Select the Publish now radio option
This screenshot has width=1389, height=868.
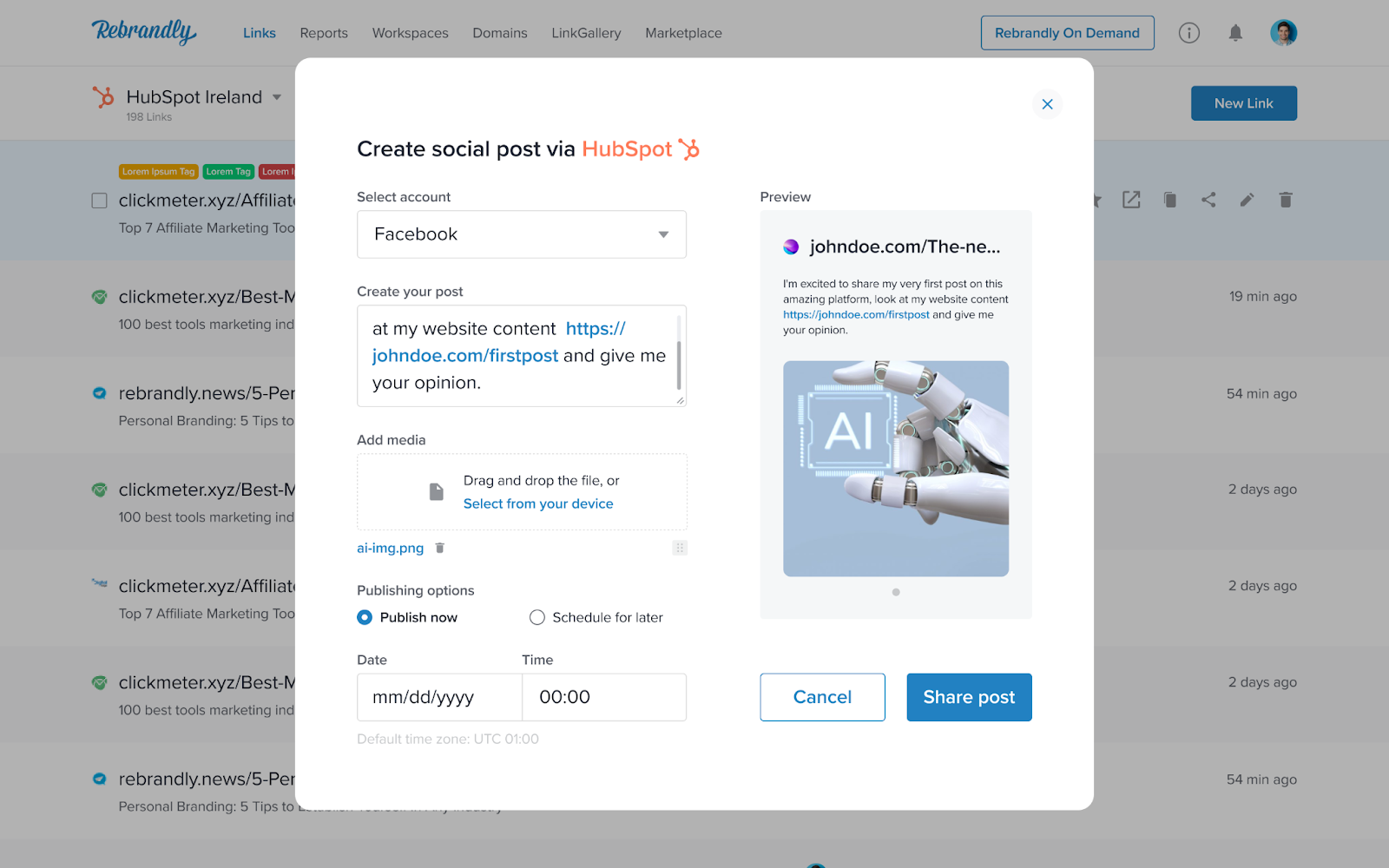pos(365,617)
